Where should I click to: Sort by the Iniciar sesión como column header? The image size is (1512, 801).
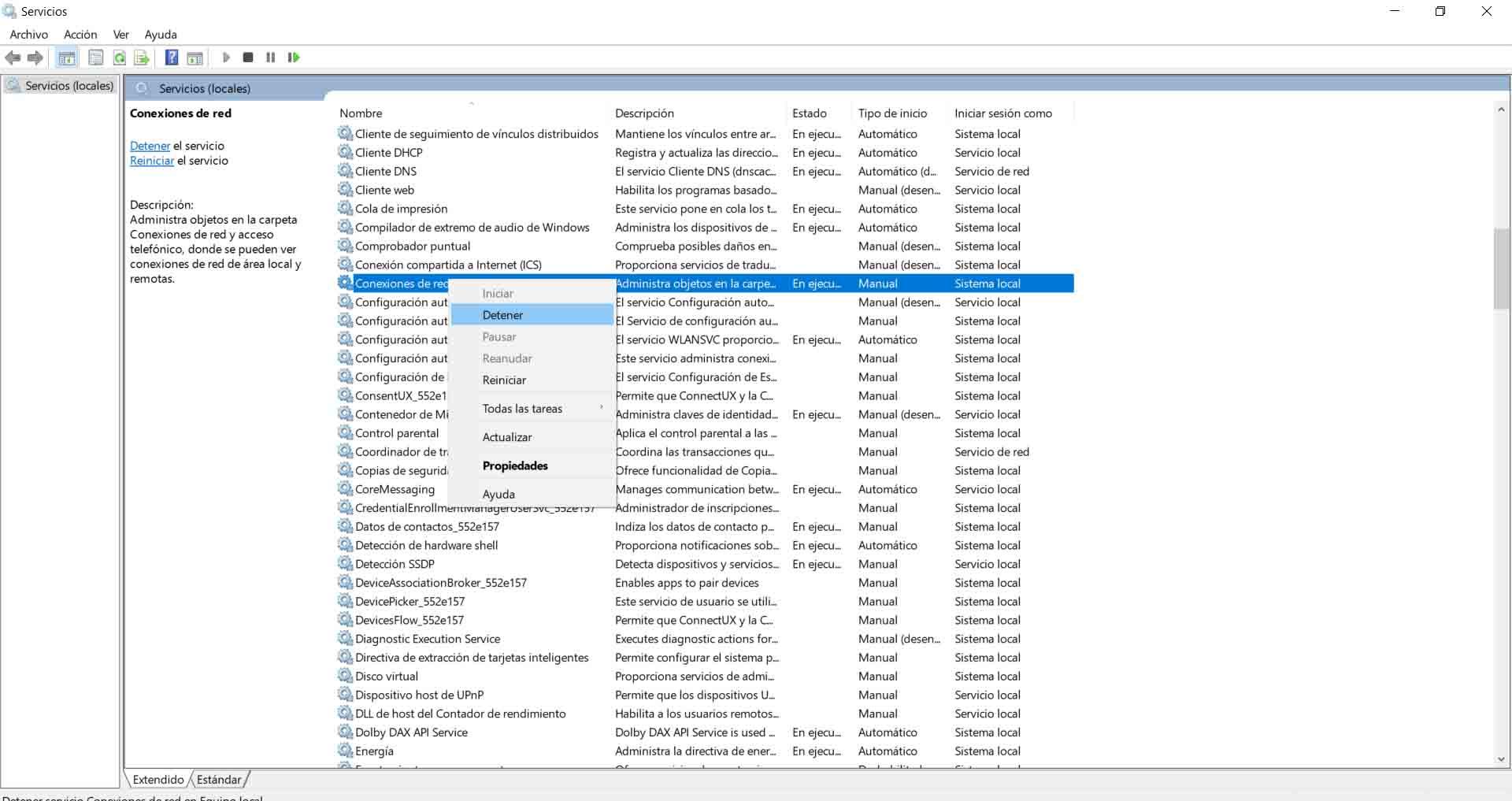pos(1011,113)
